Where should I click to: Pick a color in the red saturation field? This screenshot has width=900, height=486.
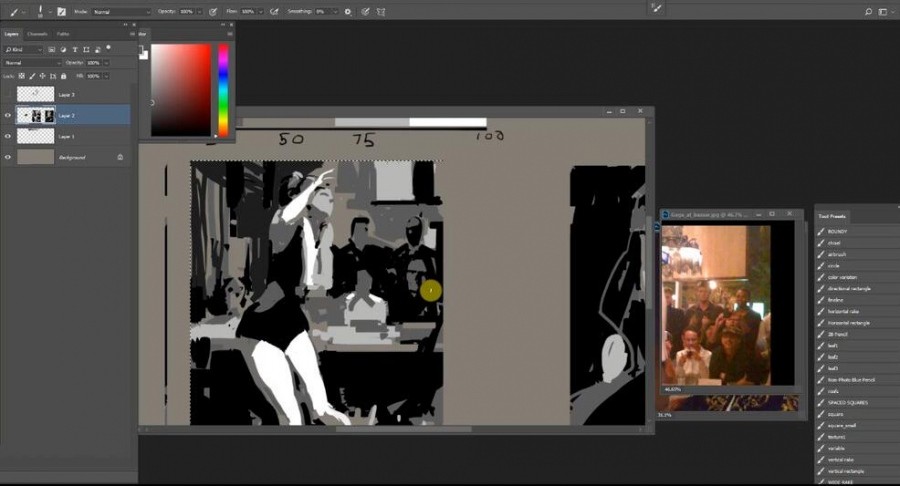point(181,90)
